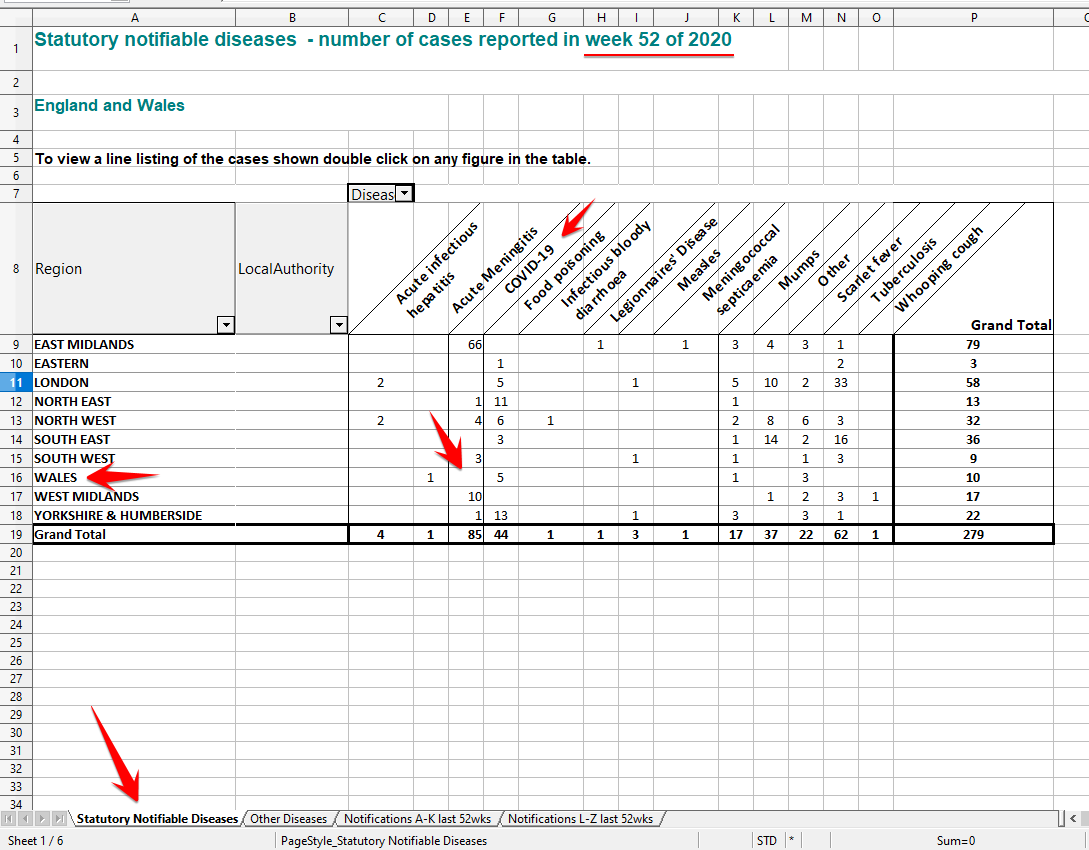The height and width of the screenshot is (850, 1089).
Task: Click the 'England and Wales' cell
Action: pos(110,106)
